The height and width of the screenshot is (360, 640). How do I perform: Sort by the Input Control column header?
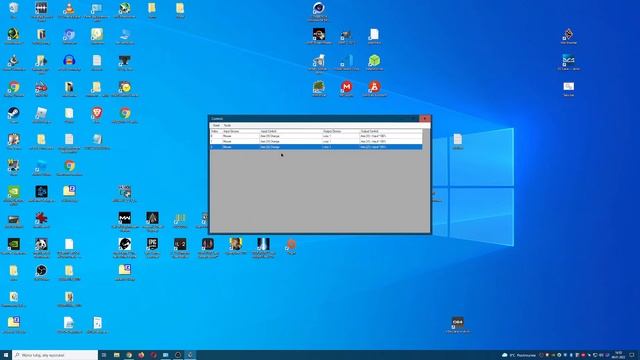pyautogui.click(x=291, y=131)
